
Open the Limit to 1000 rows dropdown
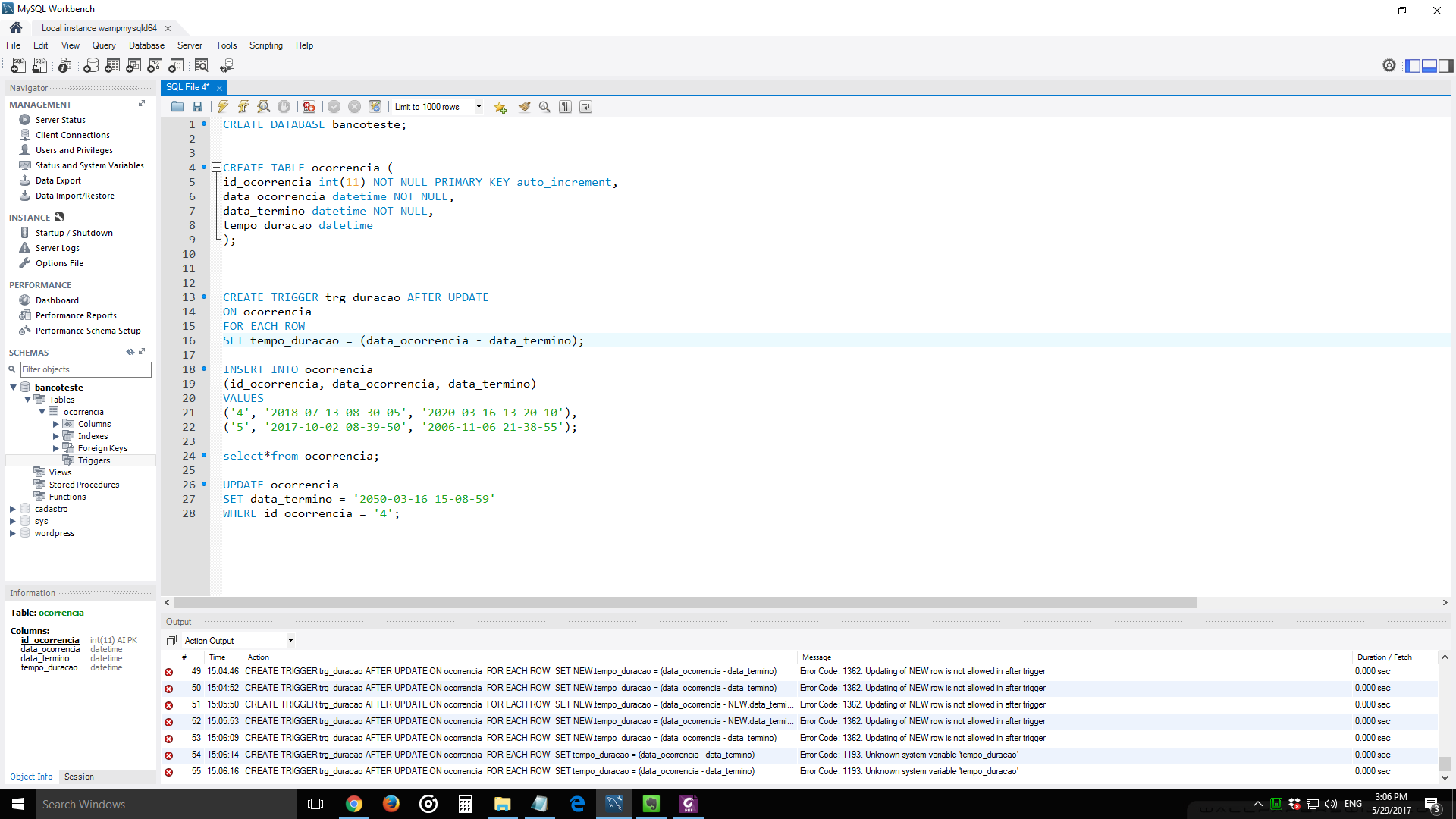[x=479, y=107]
